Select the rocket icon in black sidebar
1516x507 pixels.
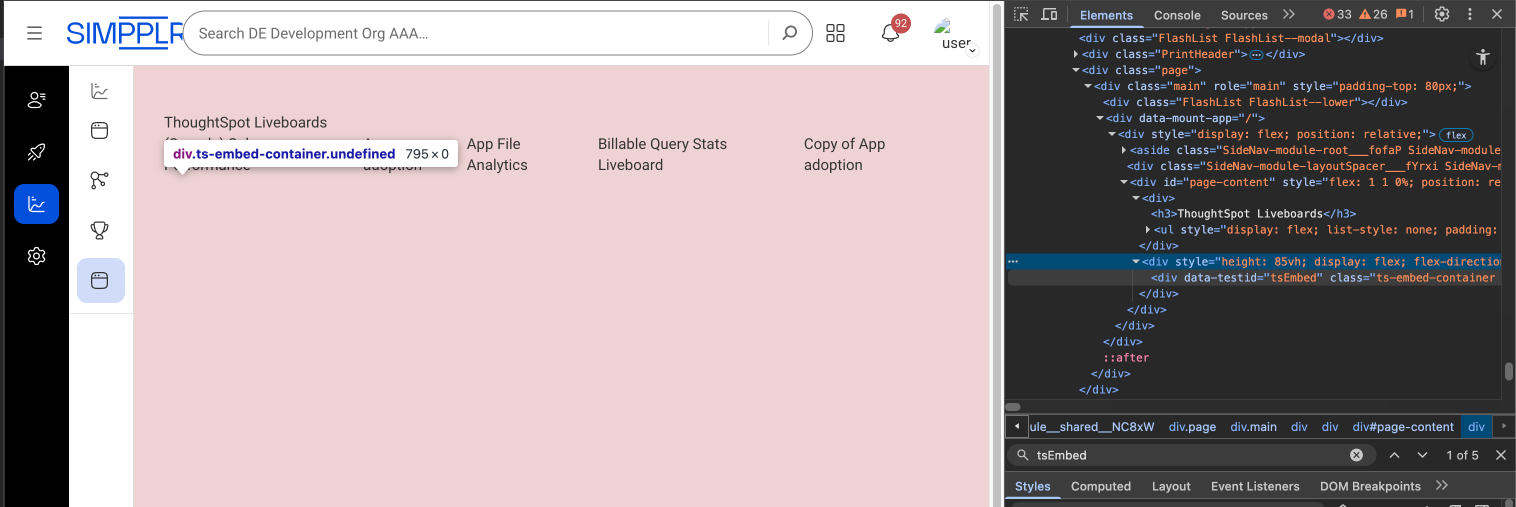[x=37, y=152]
